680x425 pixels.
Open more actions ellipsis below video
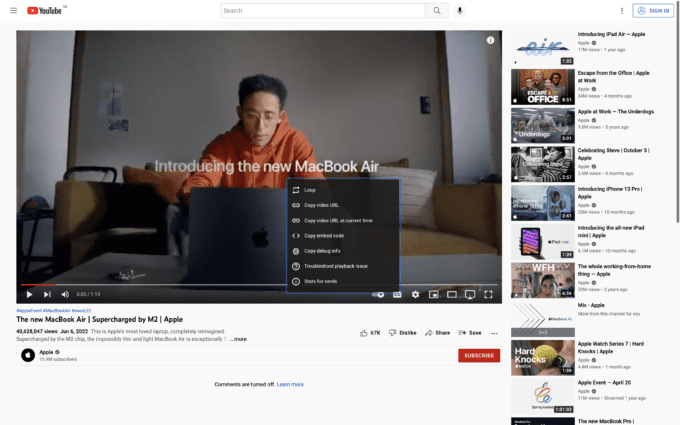coord(494,333)
